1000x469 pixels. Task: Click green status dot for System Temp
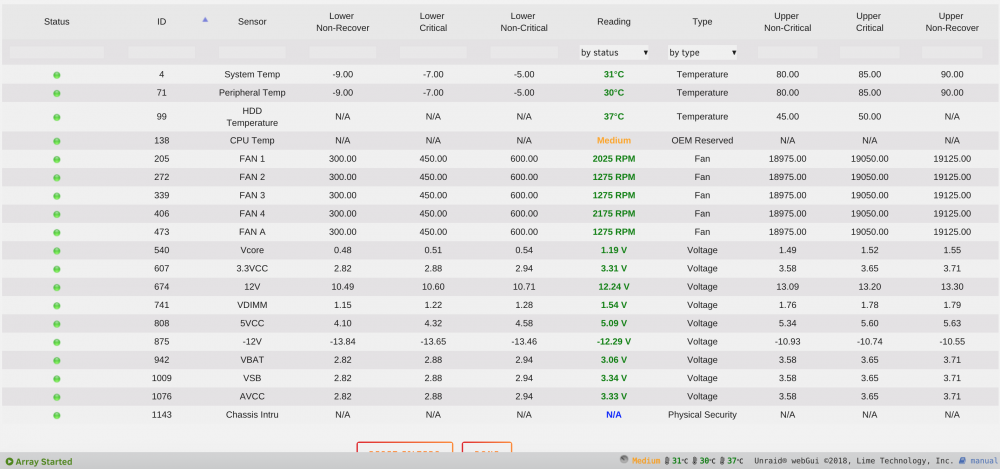[x=57, y=75]
